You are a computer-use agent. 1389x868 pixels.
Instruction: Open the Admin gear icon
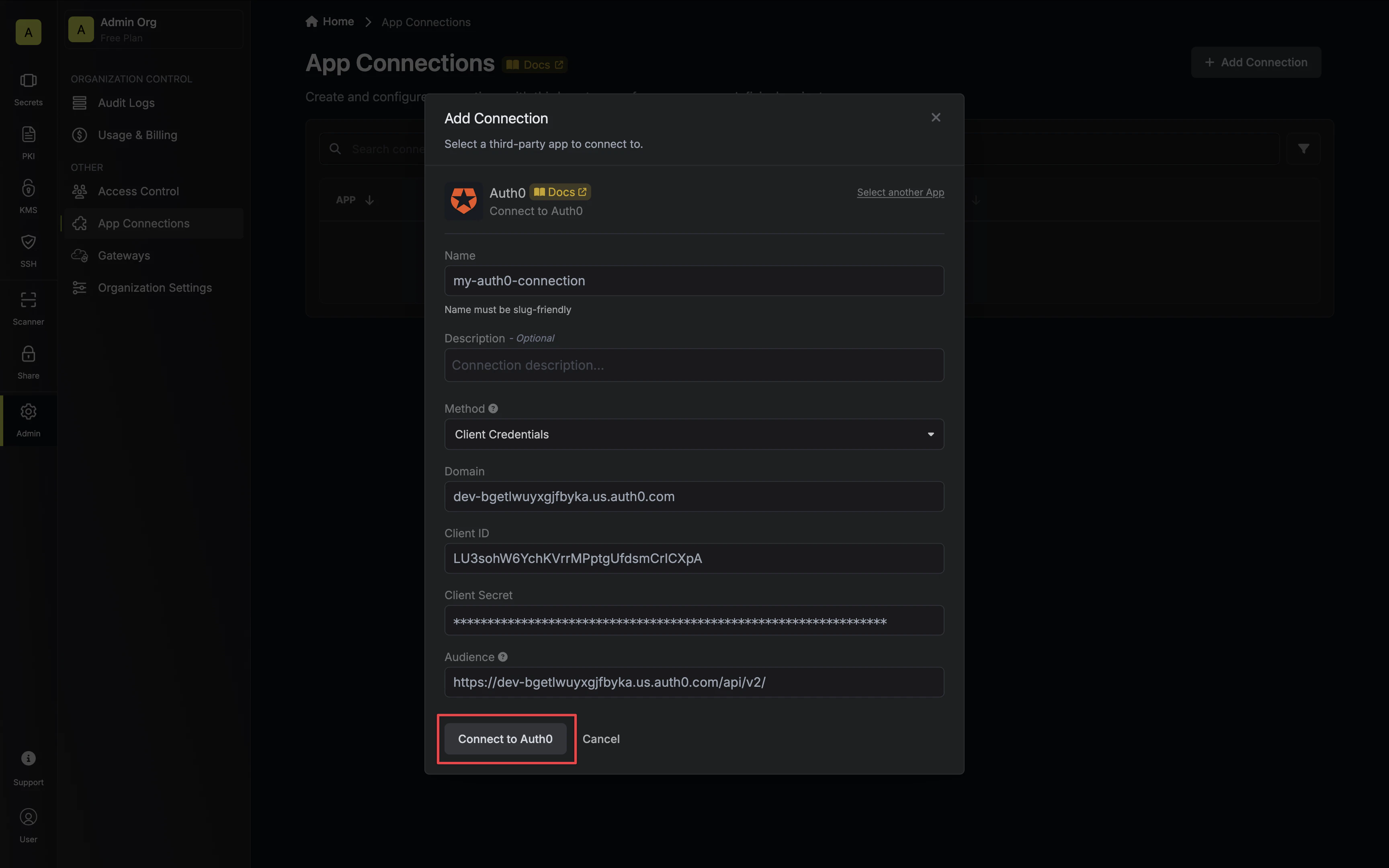tap(28, 411)
